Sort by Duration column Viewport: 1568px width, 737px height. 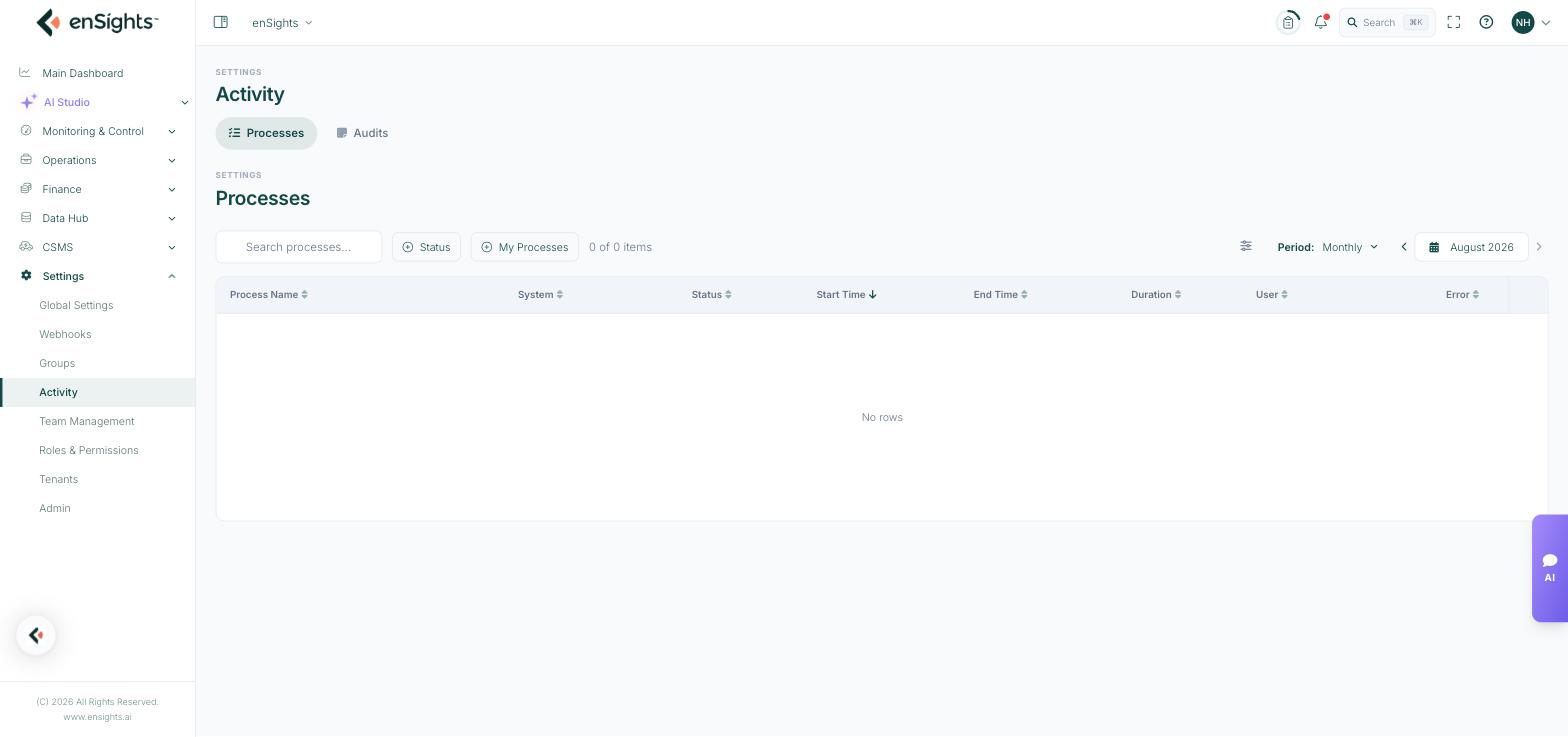coord(1156,294)
